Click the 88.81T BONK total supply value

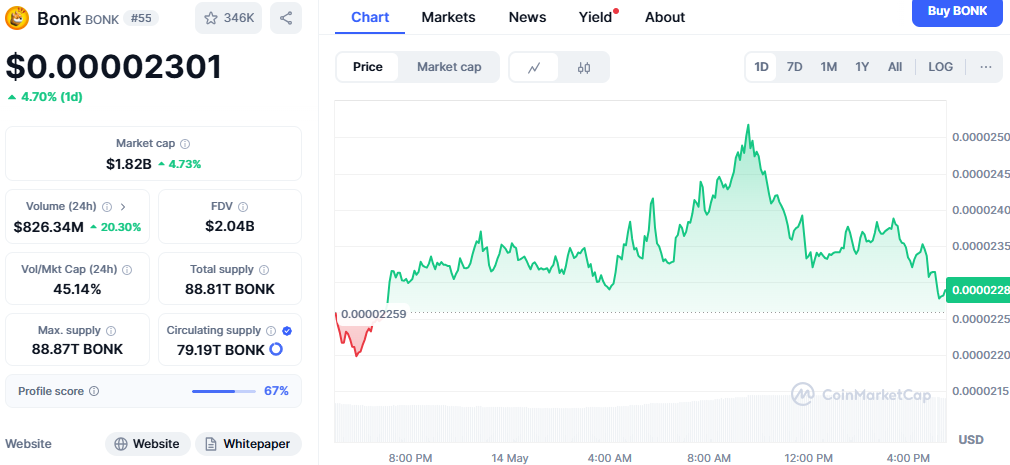(230, 289)
